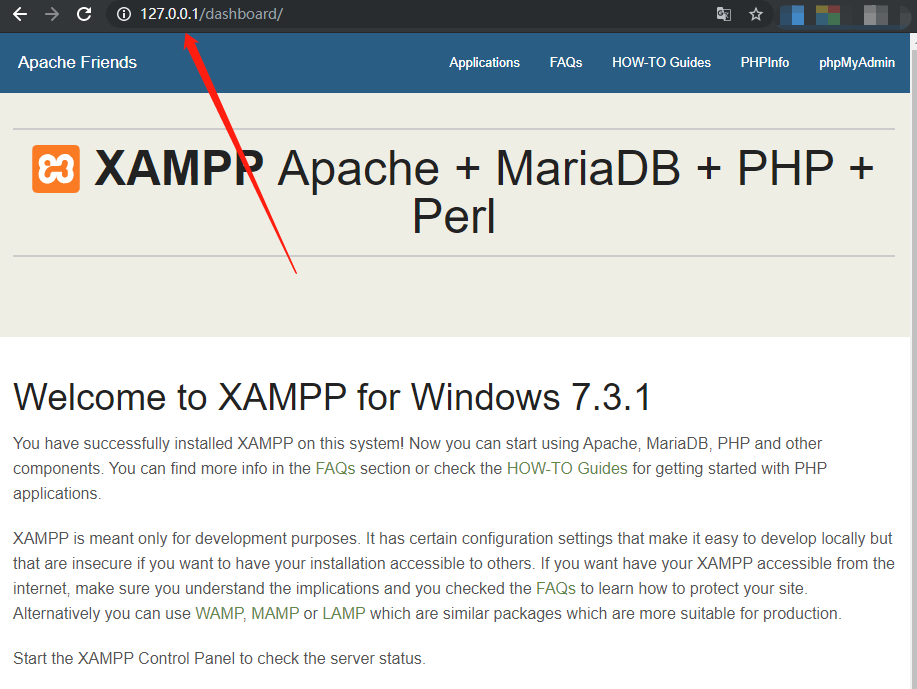
Task: Click the browser forward arrow
Action: [x=52, y=14]
